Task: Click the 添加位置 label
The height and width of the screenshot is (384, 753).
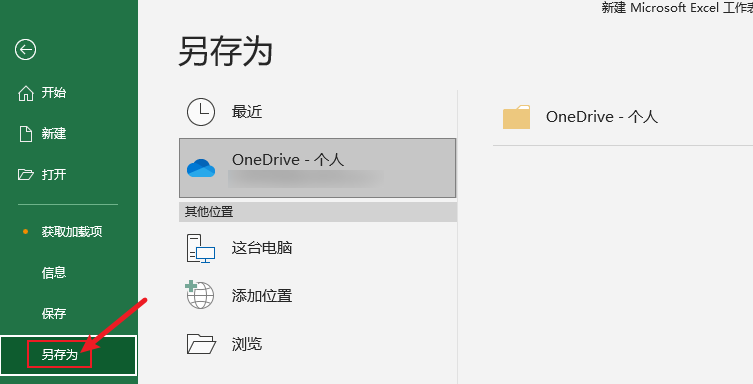Action: [x=262, y=296]
